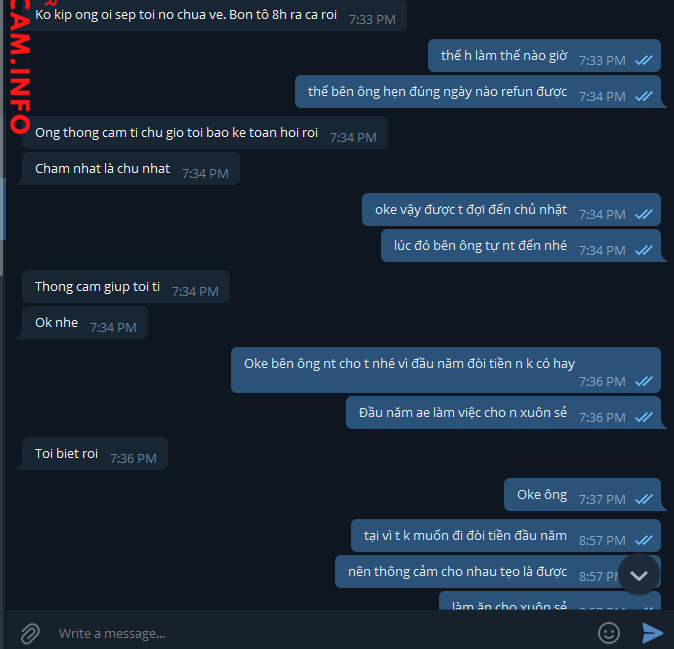The height and width of the screenshot is (649, 674).
Task: Focus the 'Write a message...' input field
Action: pyautogui.click(x=322, y=633)
